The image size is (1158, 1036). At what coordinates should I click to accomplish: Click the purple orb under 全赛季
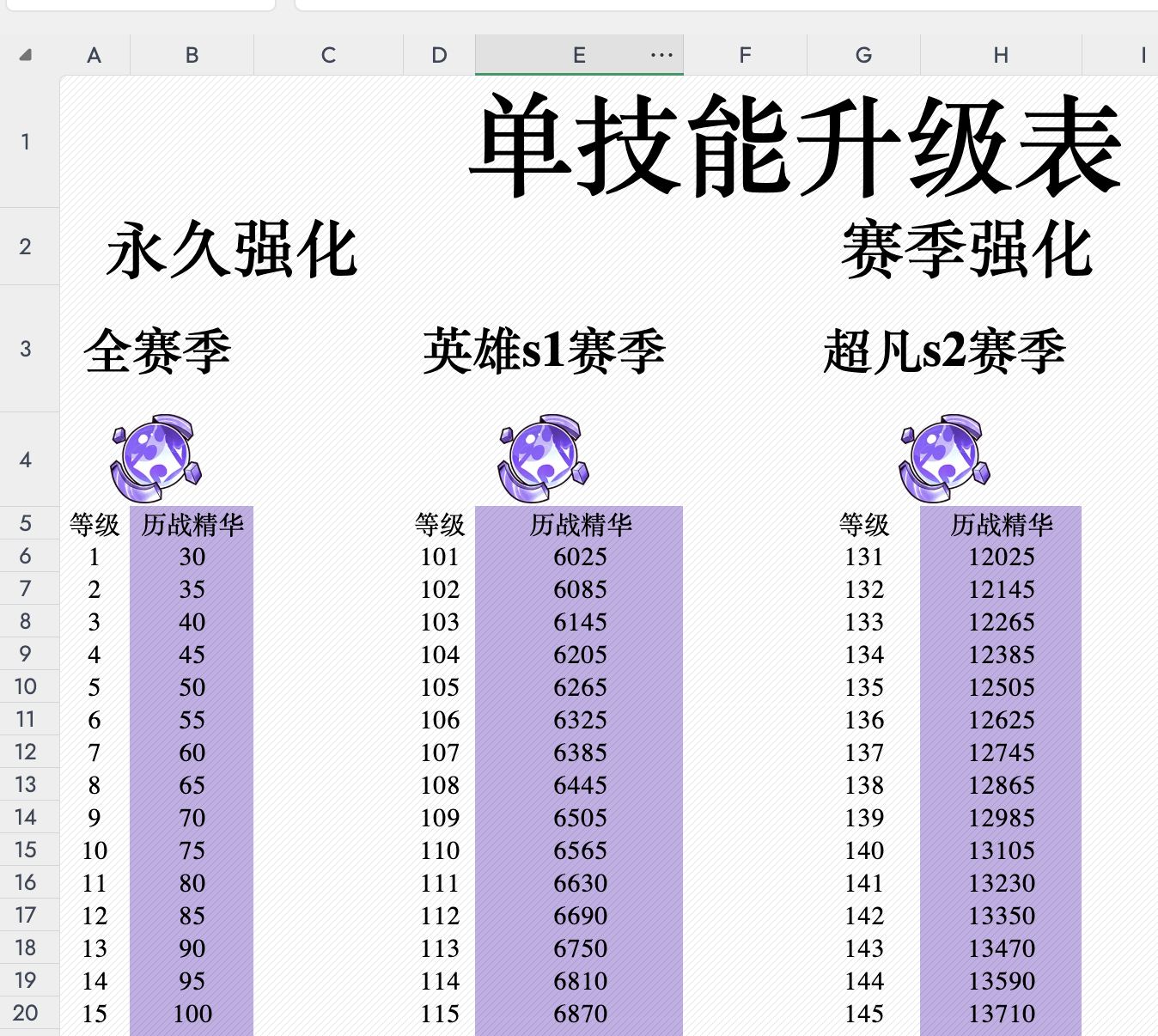tap(155, 458)
